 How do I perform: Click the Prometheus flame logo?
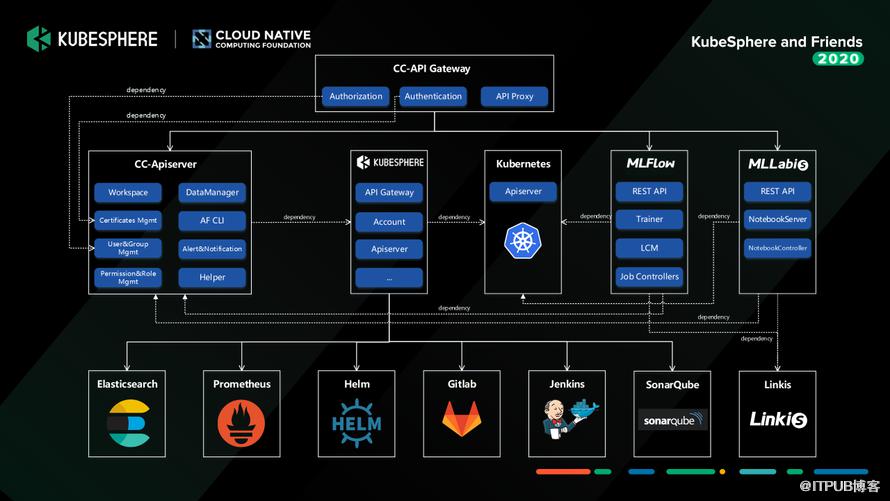(241, 423)
